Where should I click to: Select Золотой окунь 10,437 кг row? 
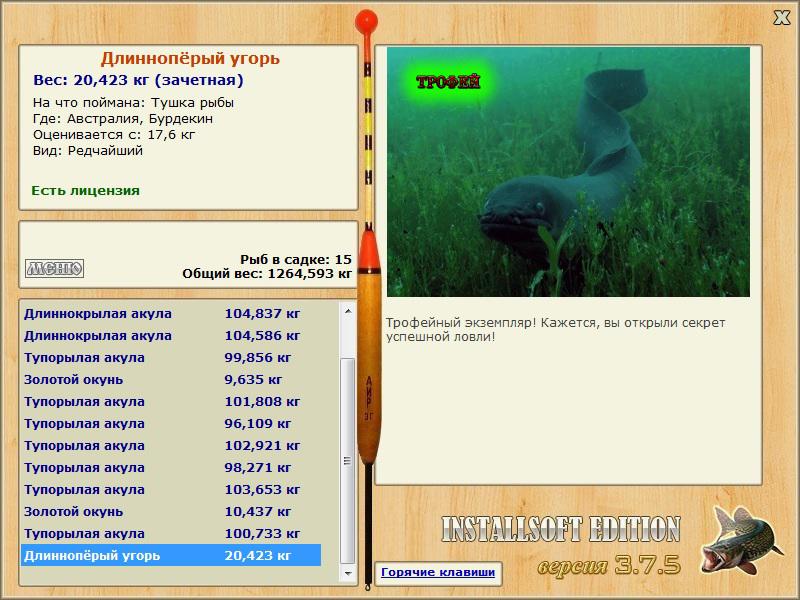[171, 511]
